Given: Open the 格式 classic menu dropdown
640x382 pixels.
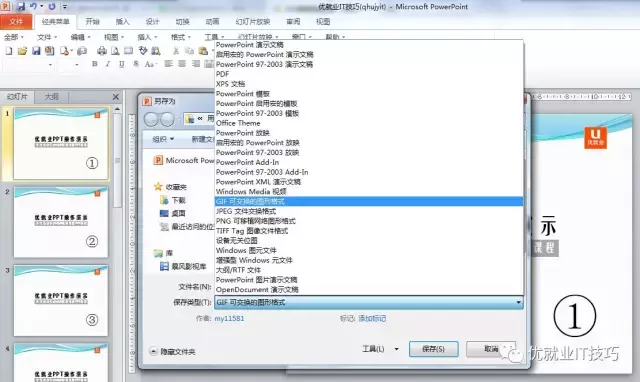Looking at the screenshot, I should [x=181, y=37].
